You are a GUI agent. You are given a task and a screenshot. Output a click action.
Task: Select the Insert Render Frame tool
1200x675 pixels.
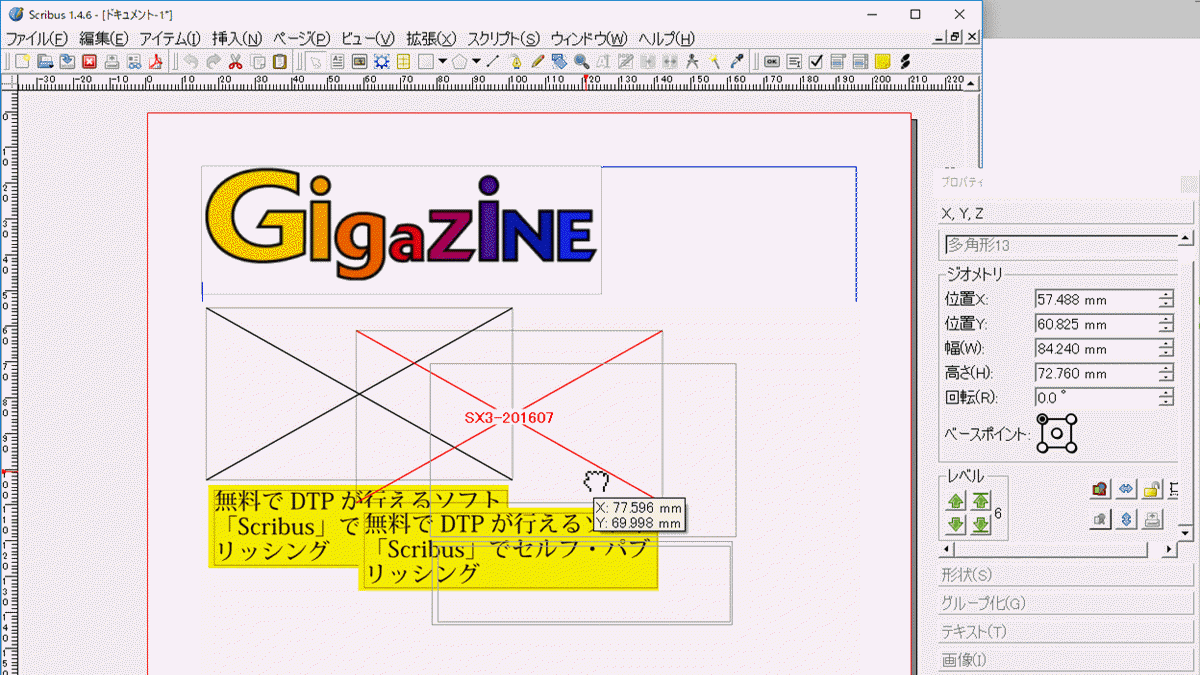click(381, 61)
